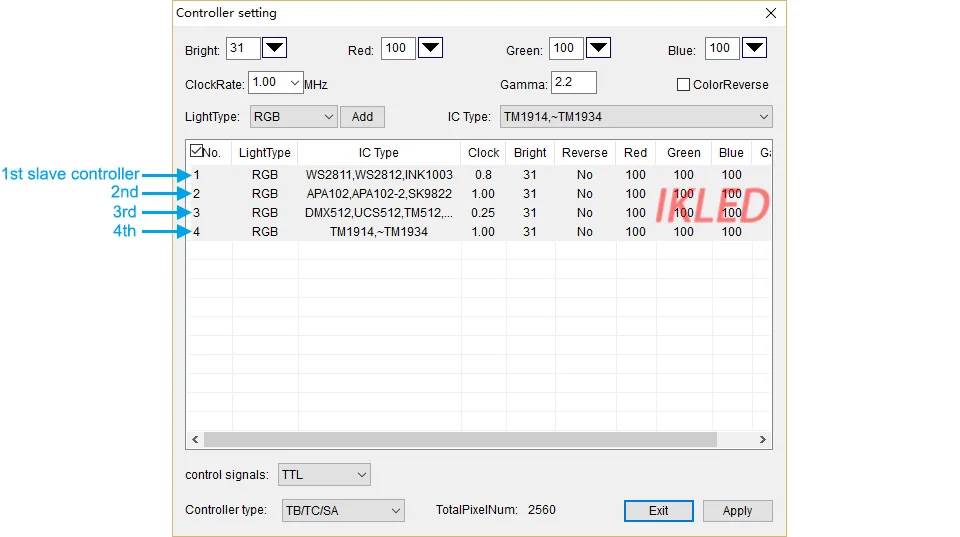Select row WS2811,WS2812,INK1003
960x537 pixels.
pos(479,175)
